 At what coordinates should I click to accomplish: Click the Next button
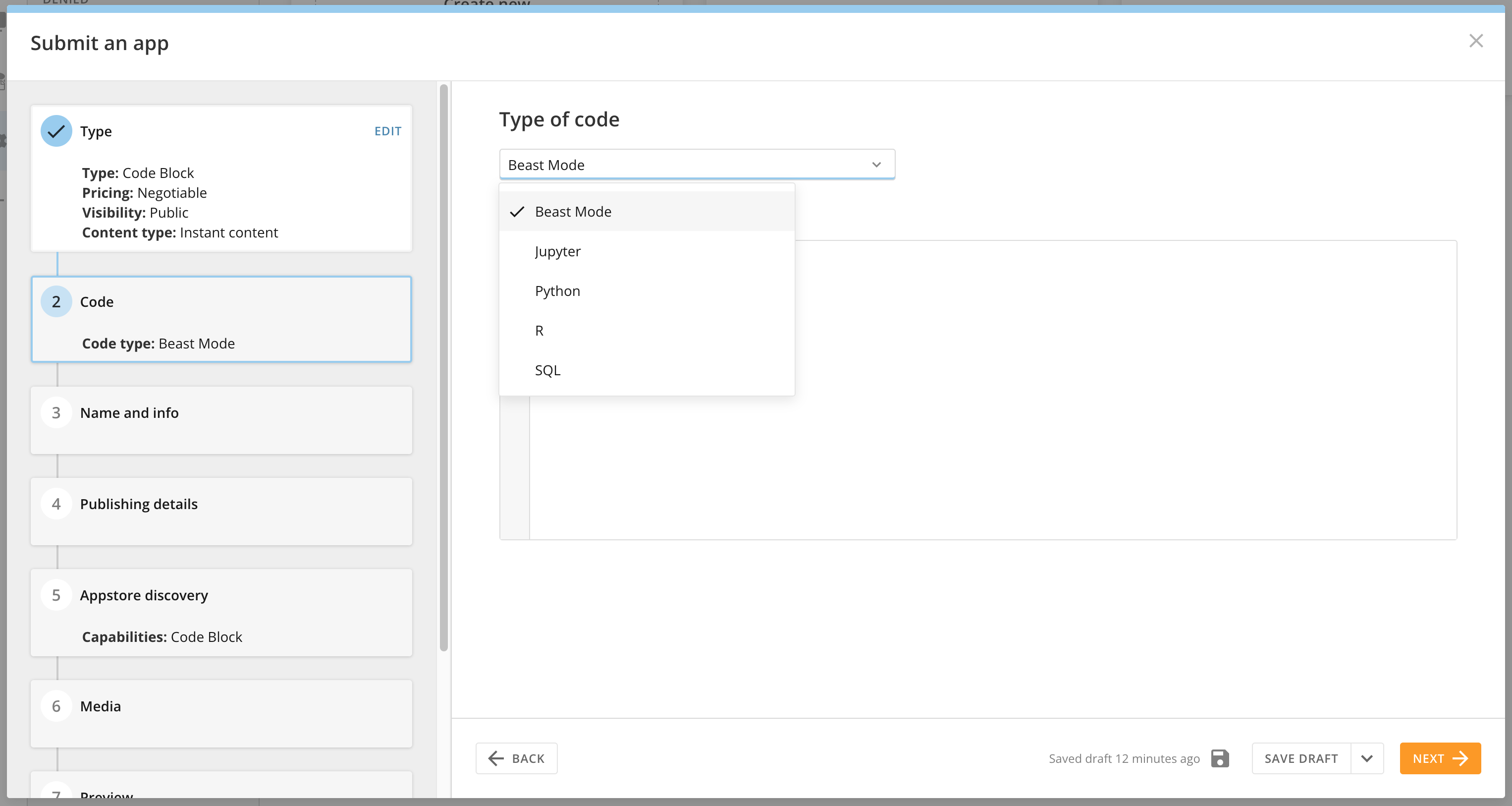[x=1439, y=758]
